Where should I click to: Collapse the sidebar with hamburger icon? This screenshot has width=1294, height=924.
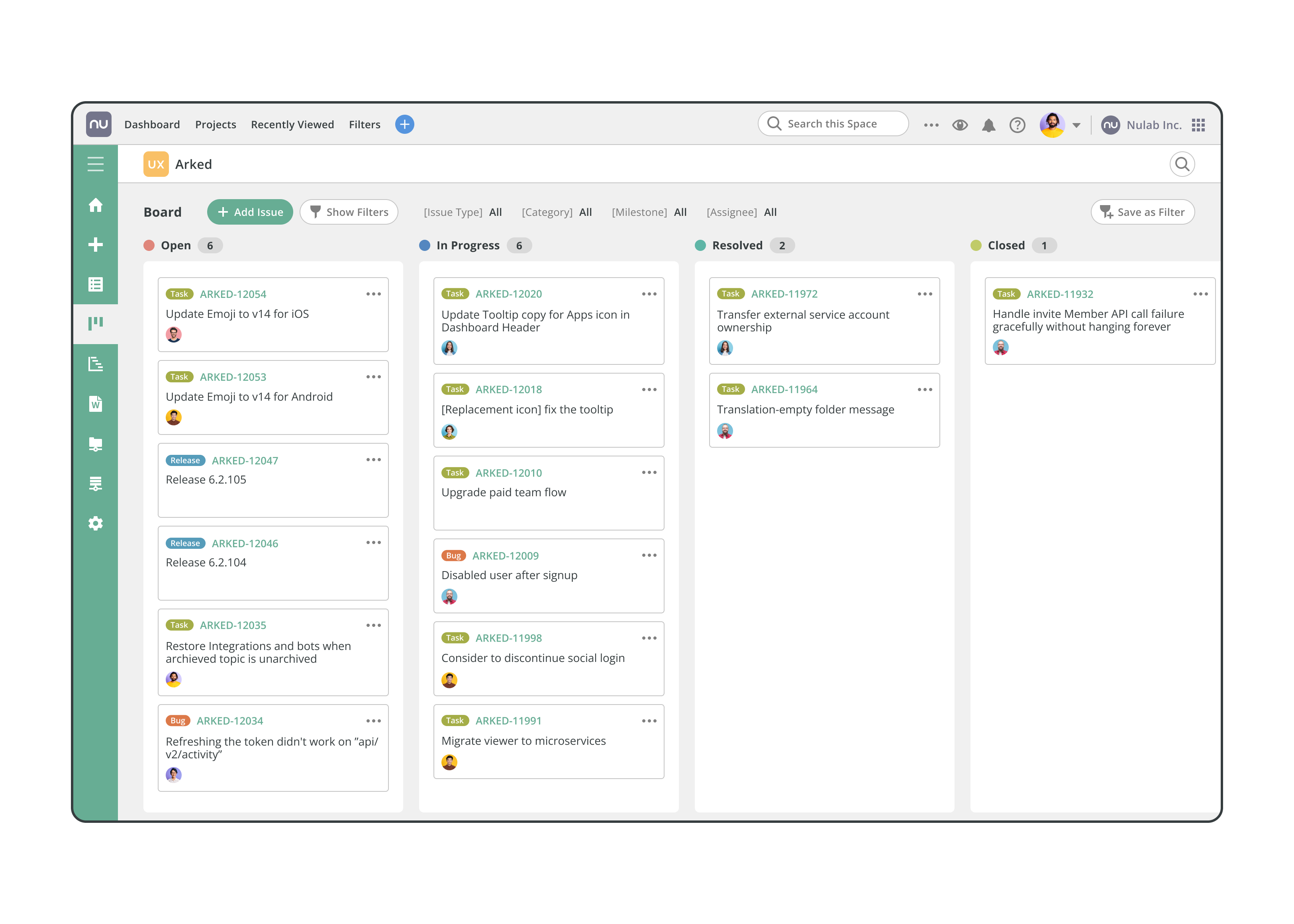[x=96, y=164]
